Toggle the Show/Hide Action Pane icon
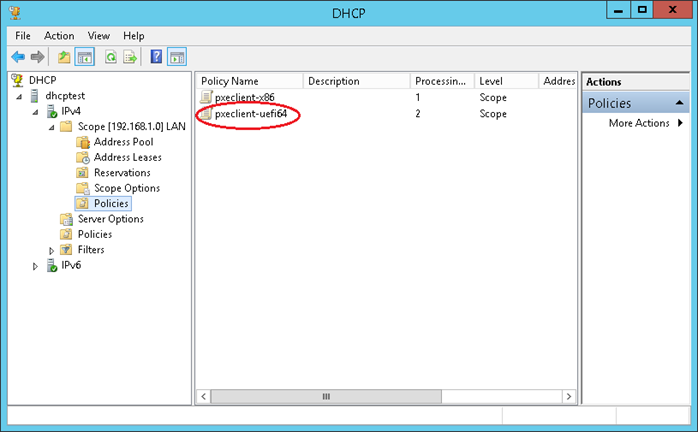The image size is (698, 432). (176, 57)
